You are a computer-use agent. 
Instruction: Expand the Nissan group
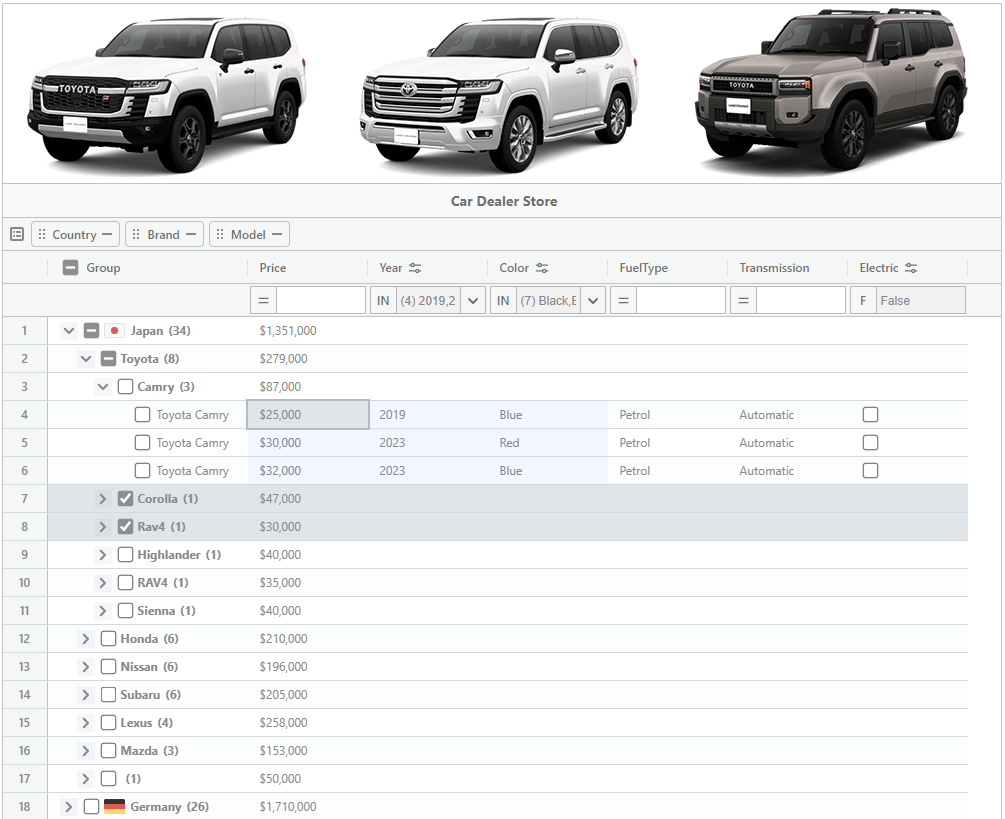[x=86, y=666]
